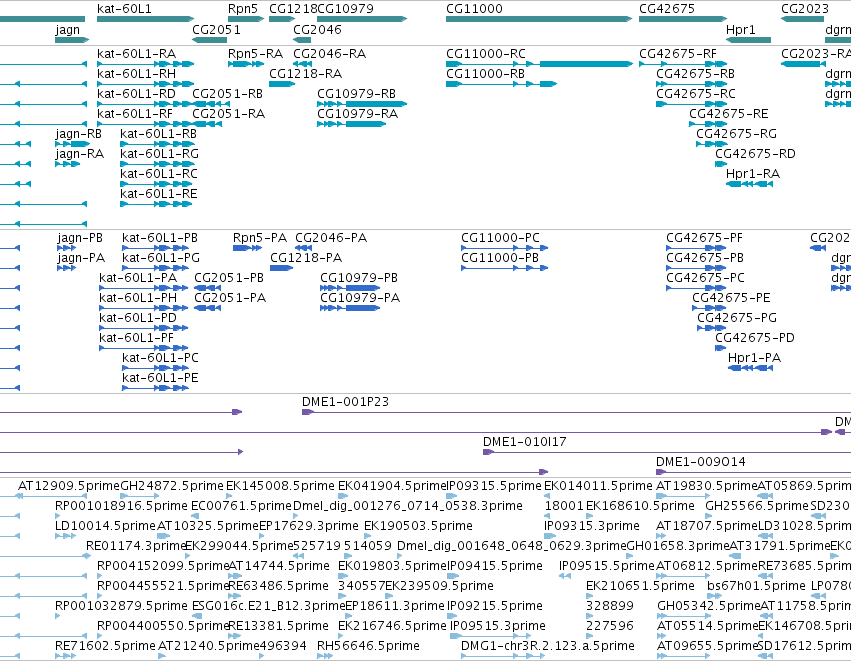Open the EST entry 227596
The image size is (851, 661).
610,626
